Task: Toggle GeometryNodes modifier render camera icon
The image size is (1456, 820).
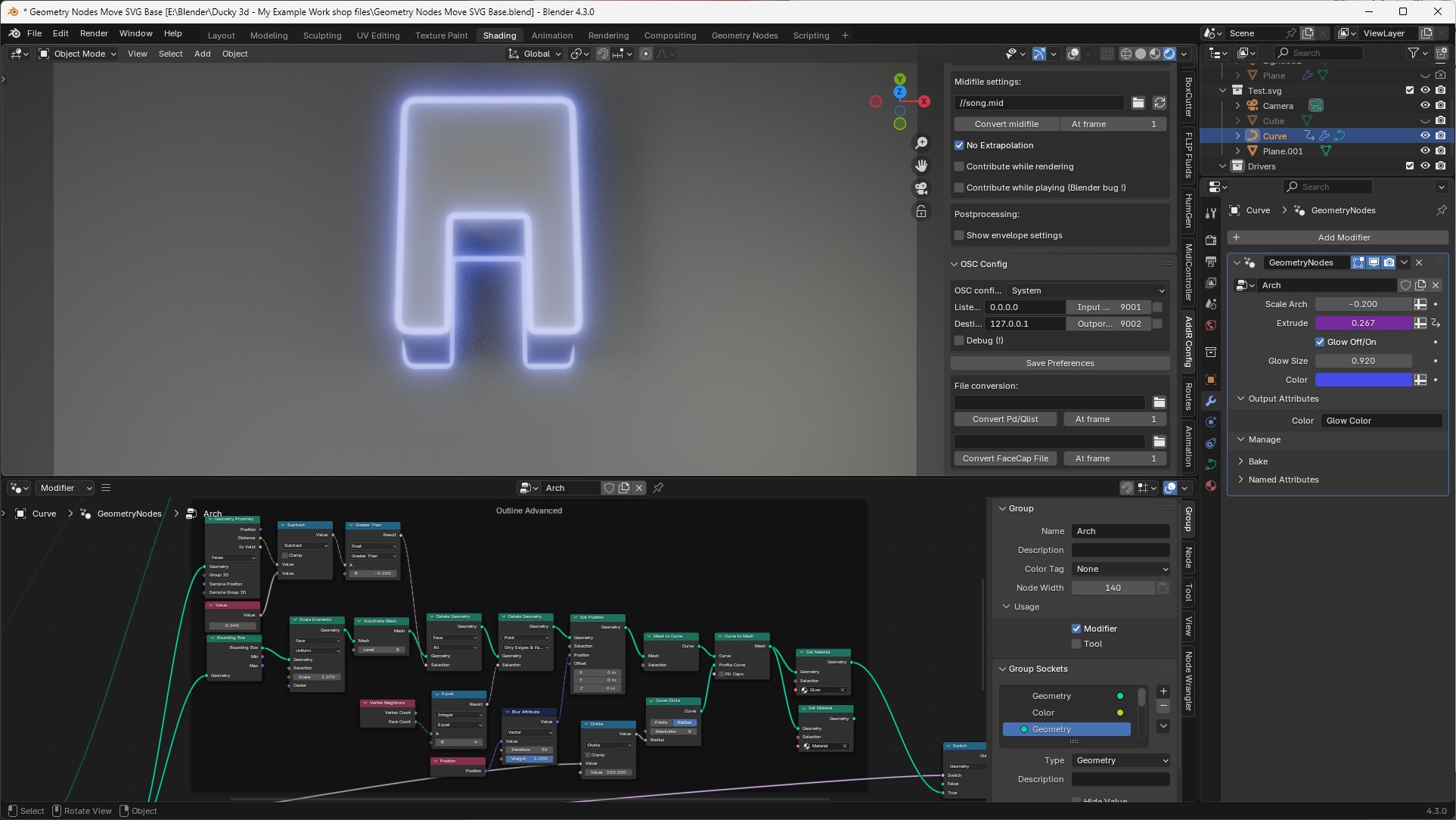Action: (x=1389, y=262)
